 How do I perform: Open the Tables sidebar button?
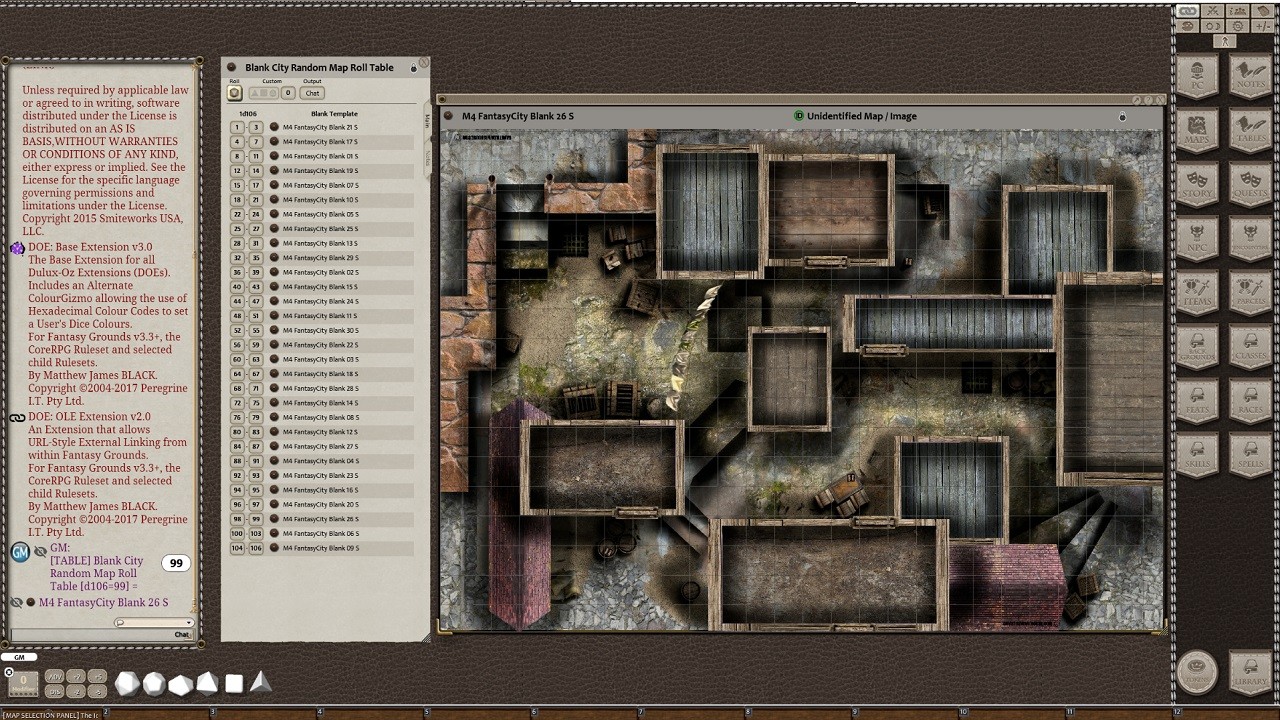pyautogui.click(x=1250, y=128)
